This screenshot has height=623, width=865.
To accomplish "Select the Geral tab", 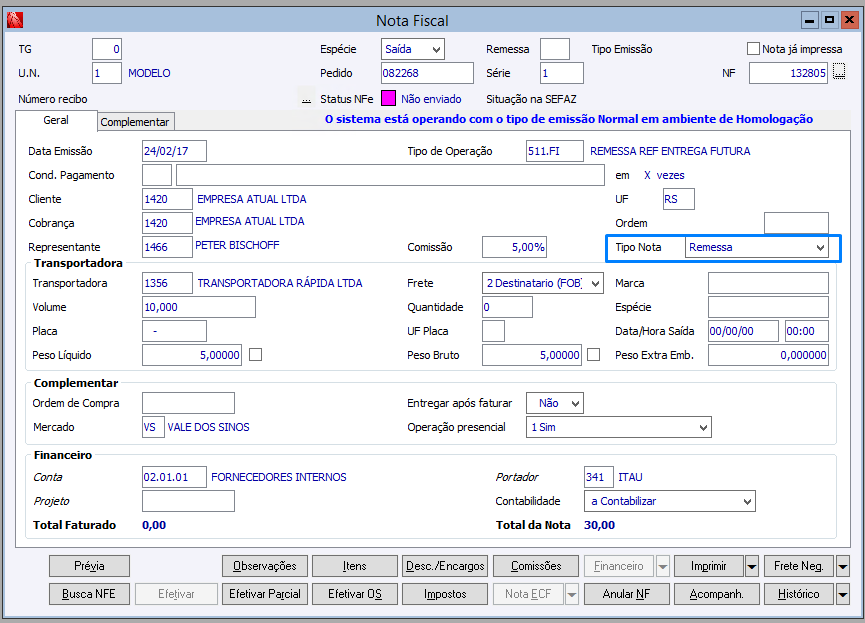I will click(x=56, y=120).
